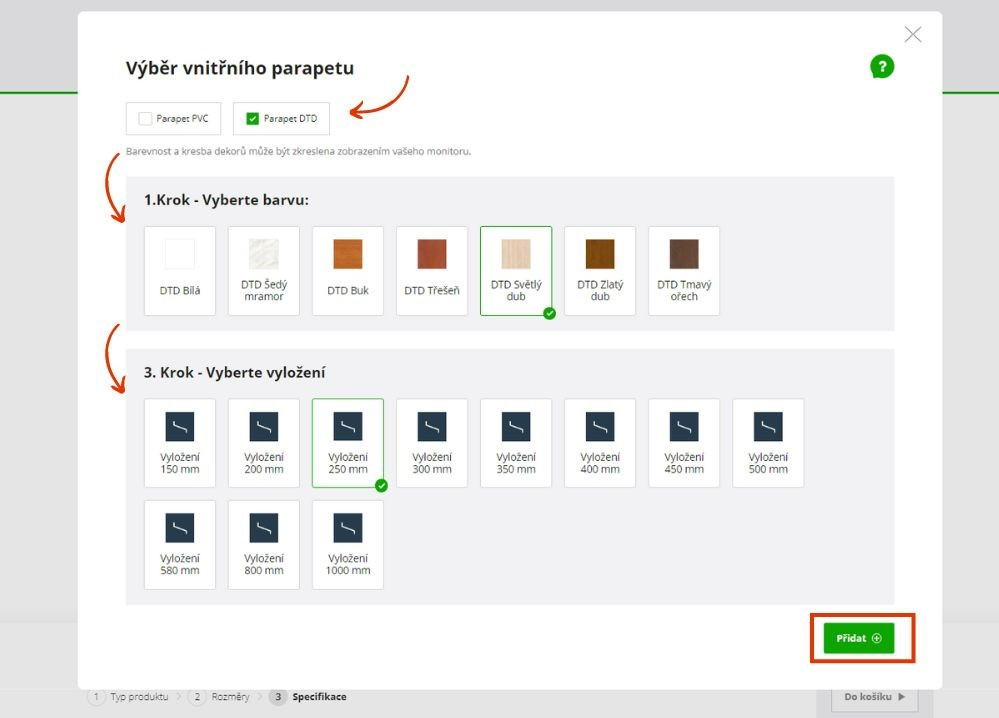999x718 pixels.
Task: Toggle the Parapet DTD checkbox
Action: (x=253, y=119)
